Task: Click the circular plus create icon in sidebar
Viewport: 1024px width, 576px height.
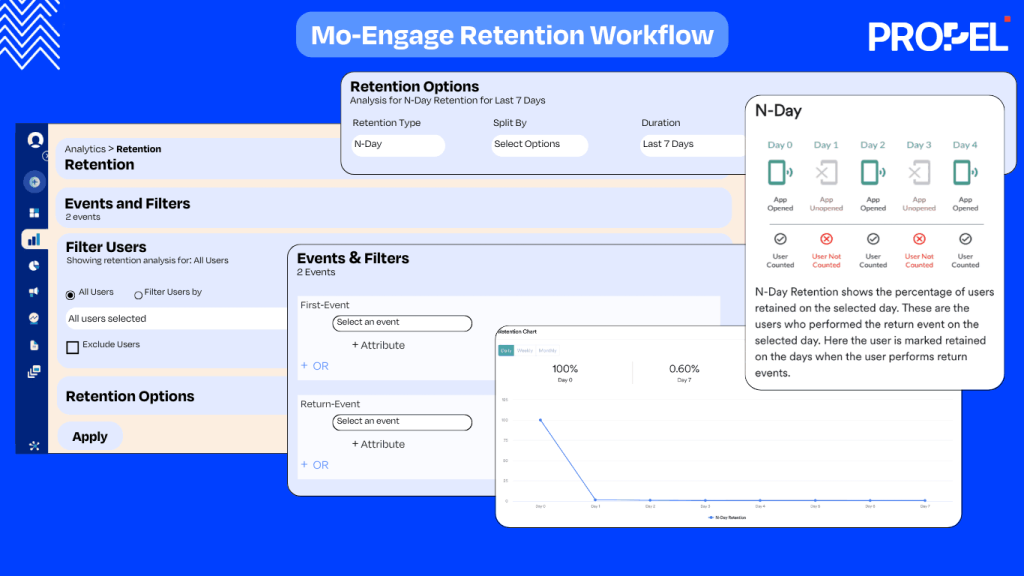Action: tap(35, 182)
